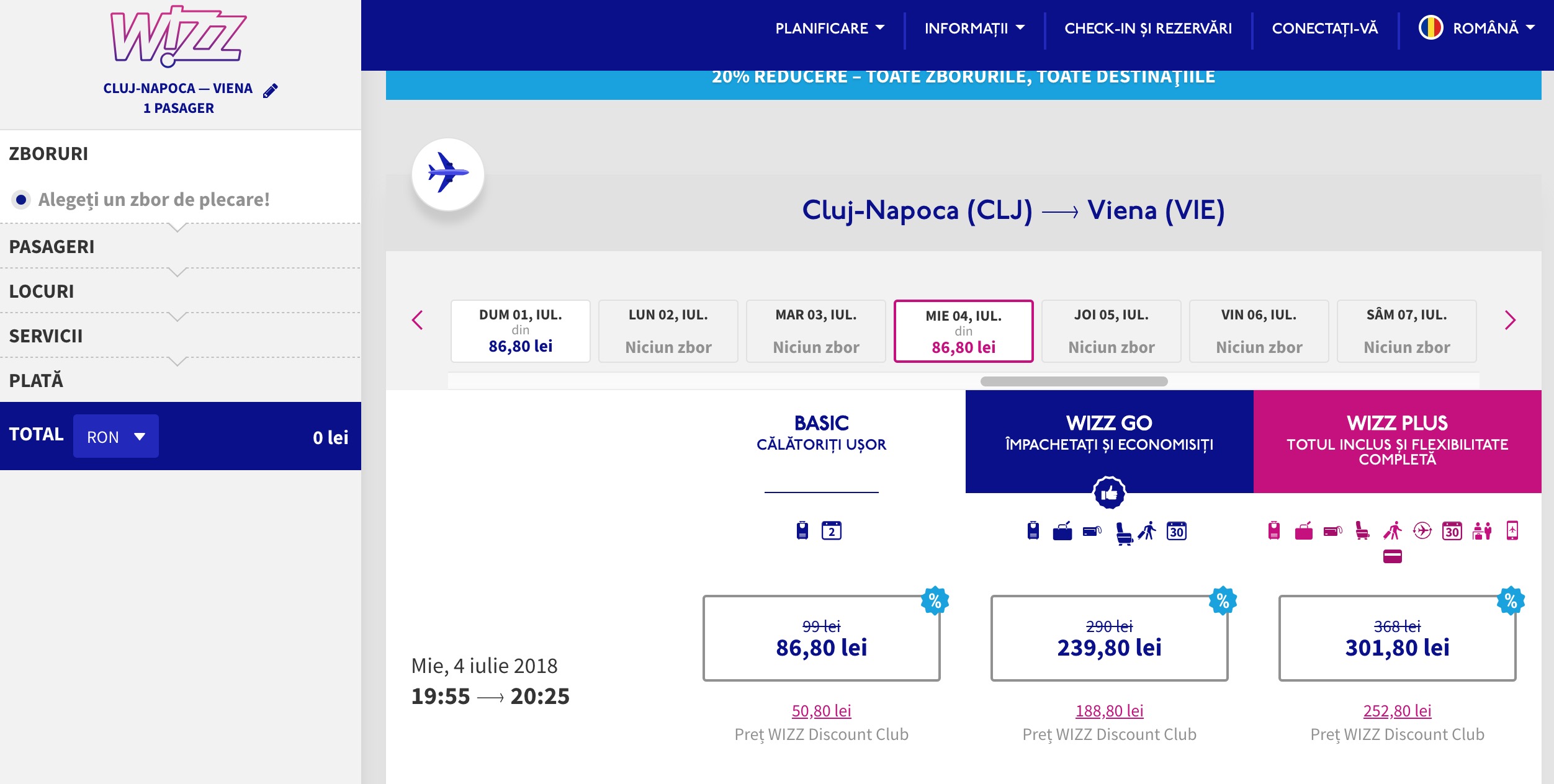The height and width of the screenshot is (784, 1554).
Task: Choose the Basic fare 86,80 lei
Action: coord(821,638)
